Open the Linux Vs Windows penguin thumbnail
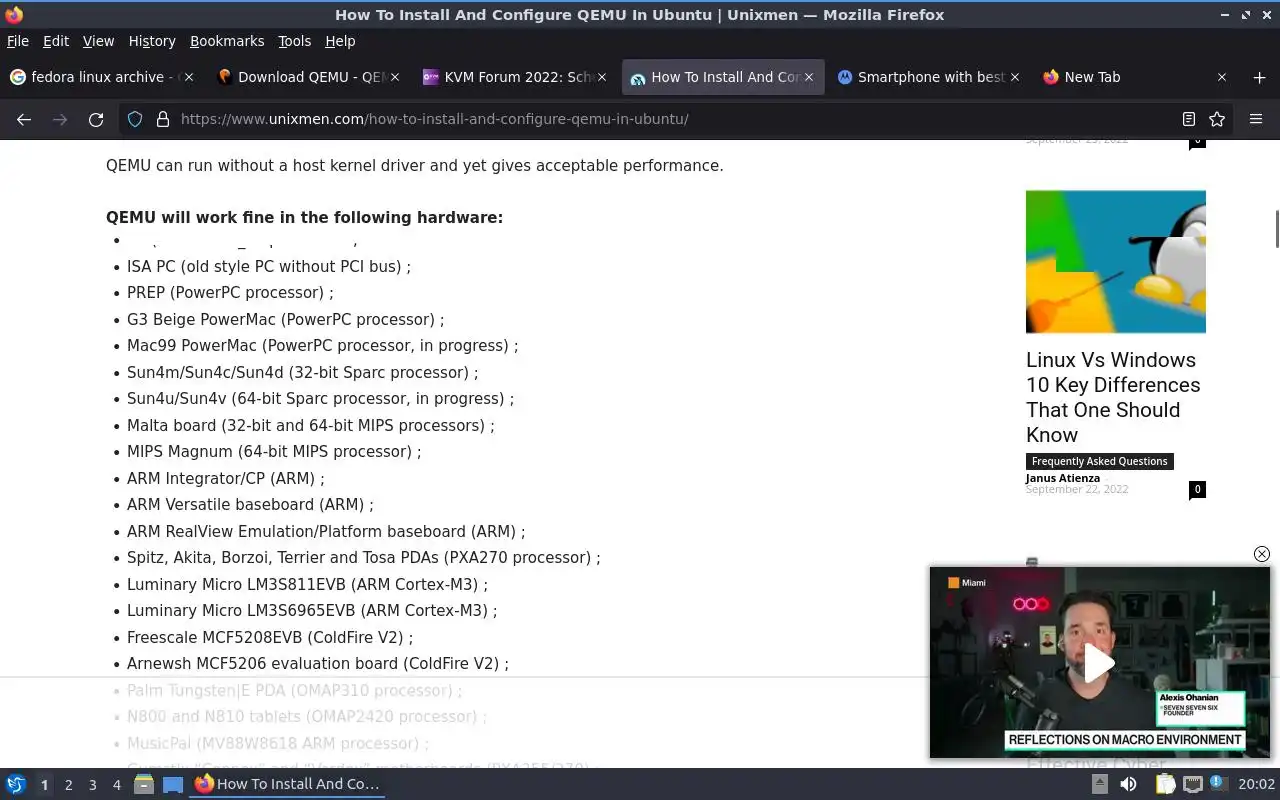1280x800 pixels. pyautogui.click(x=1116, y=262)
